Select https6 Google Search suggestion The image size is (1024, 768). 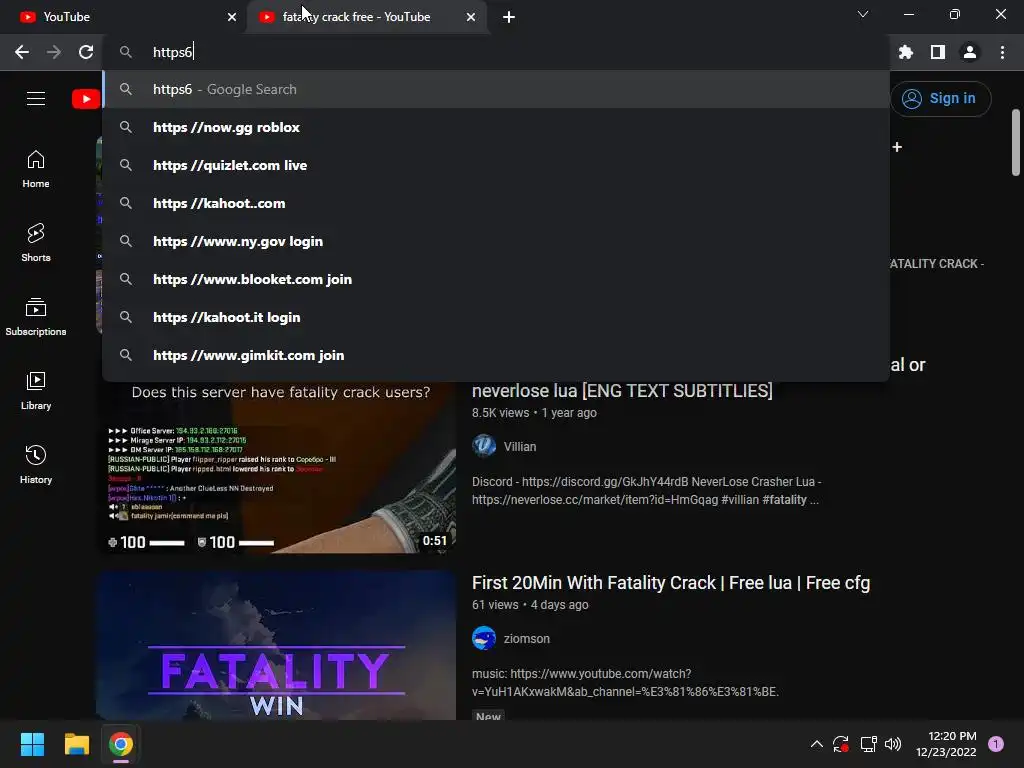(x=496, y=89)
